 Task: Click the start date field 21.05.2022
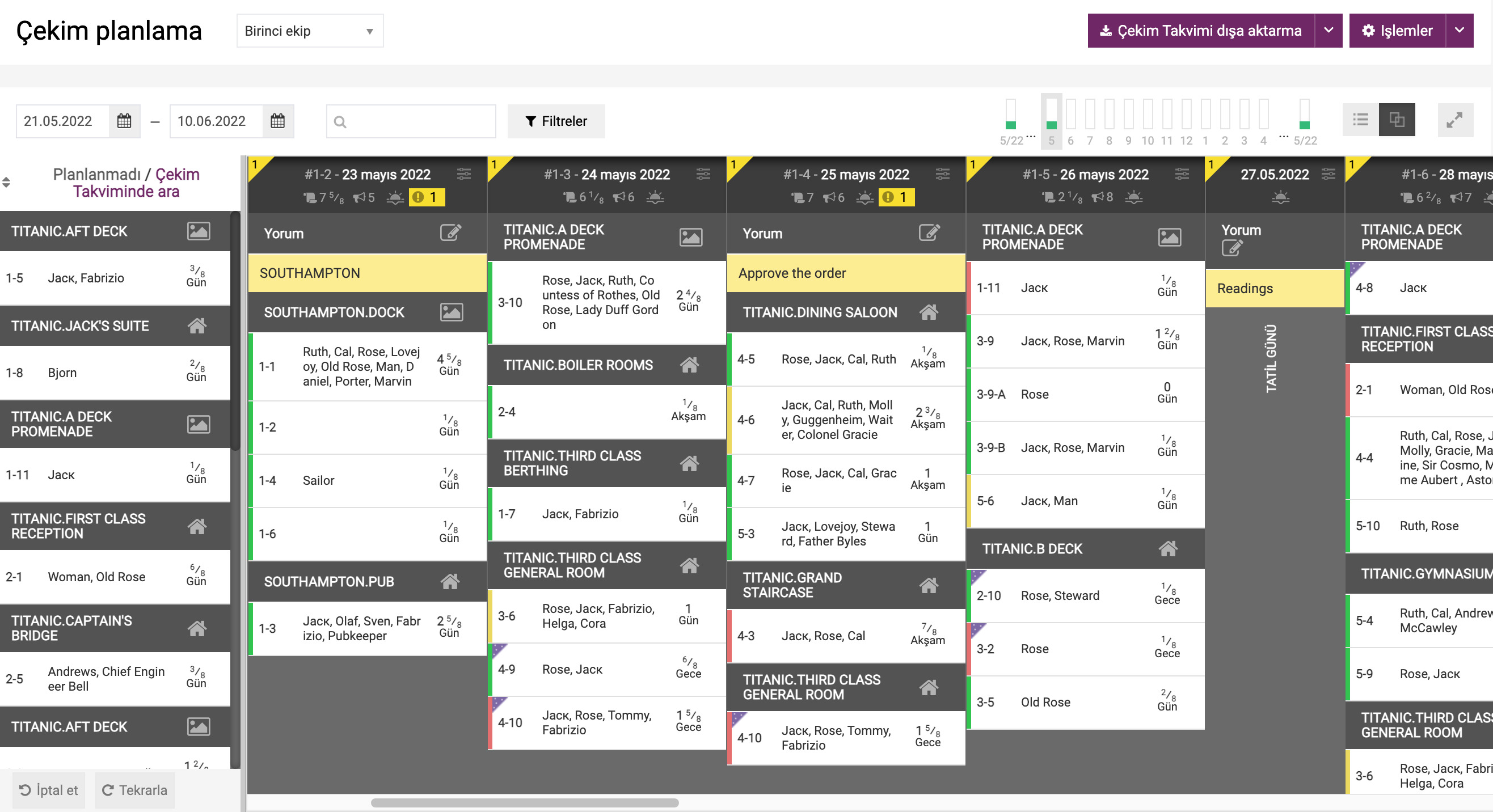tap(62, 121)
